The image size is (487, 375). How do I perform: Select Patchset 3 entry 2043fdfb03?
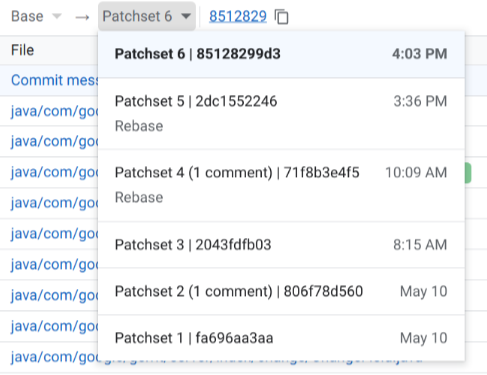(281, 245)
